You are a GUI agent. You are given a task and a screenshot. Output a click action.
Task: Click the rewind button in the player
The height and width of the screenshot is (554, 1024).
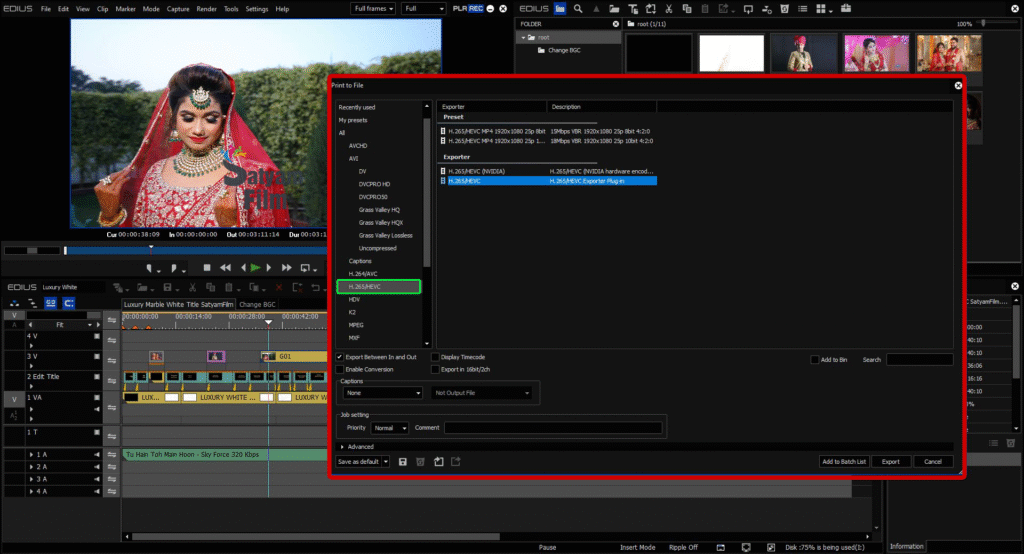[x=225, y=268]
